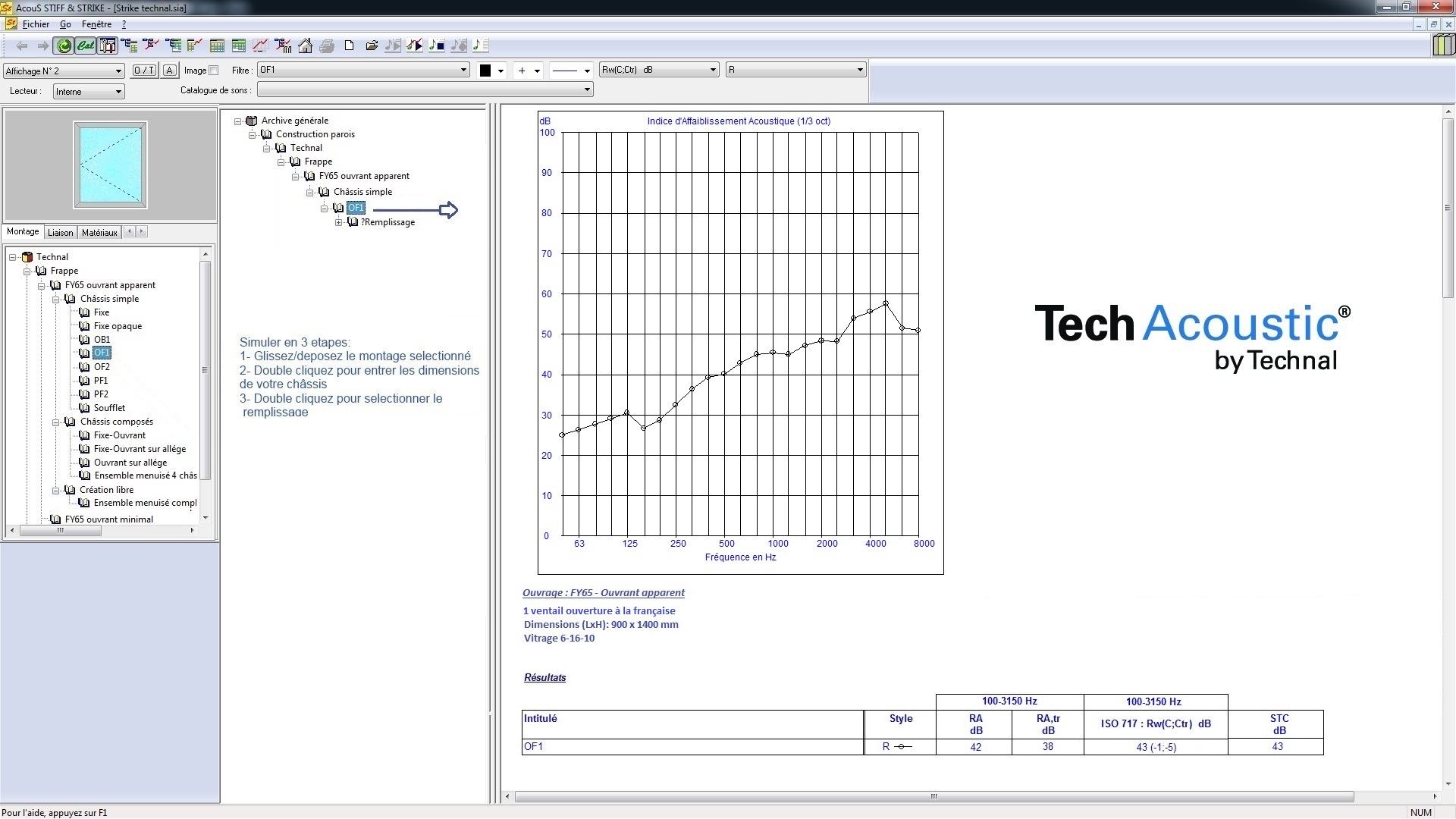Screen dimensions: 1456x819
Task: Select the Fixe opaque tree item
Action: pyautogui.click(x=118, y=326)
